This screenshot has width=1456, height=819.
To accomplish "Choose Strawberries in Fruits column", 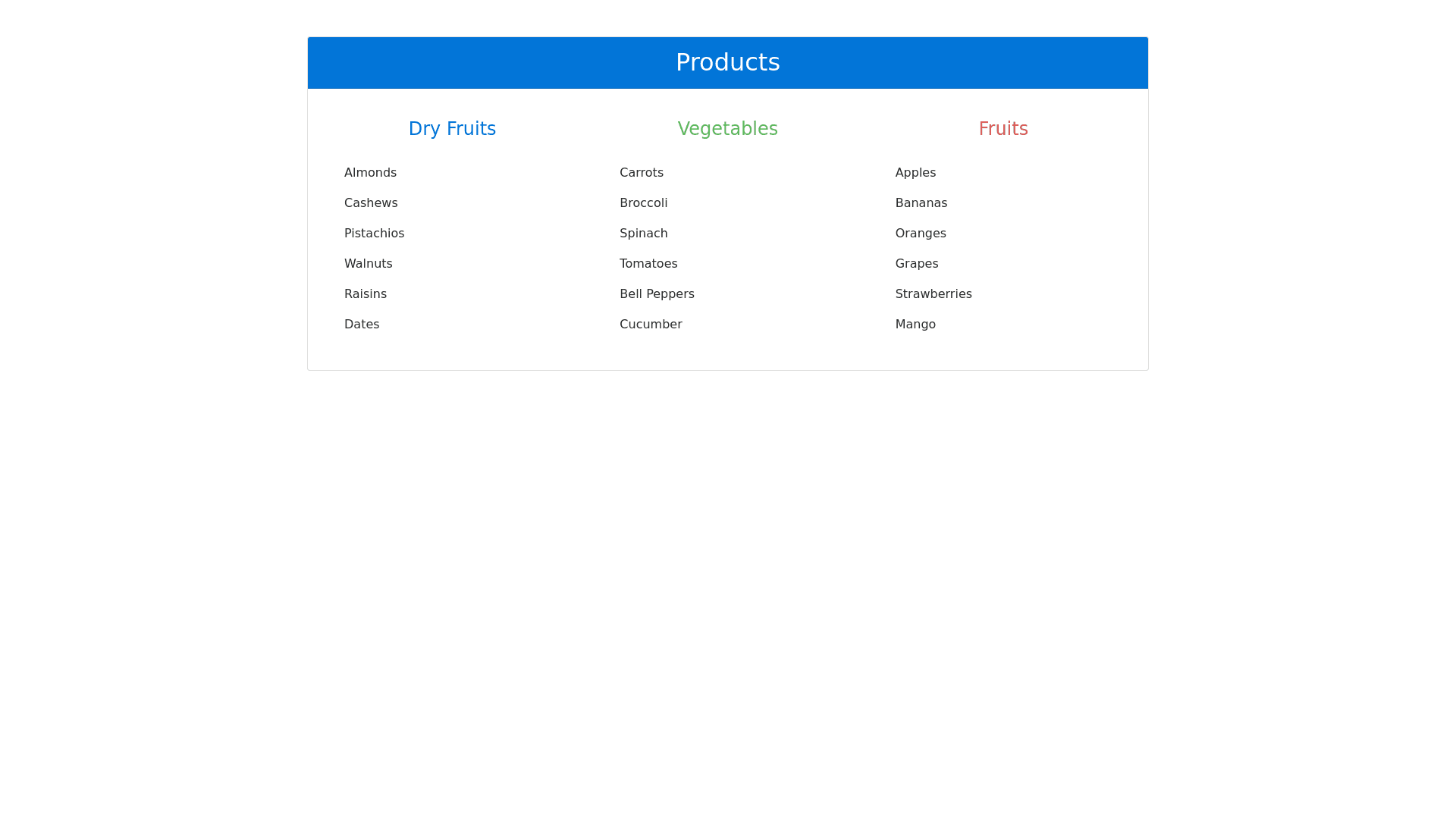I will (933, 294).
